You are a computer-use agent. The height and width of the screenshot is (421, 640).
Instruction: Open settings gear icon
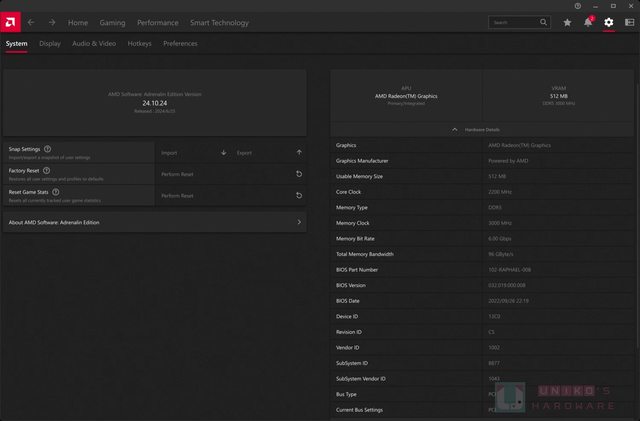click(608, 22)
